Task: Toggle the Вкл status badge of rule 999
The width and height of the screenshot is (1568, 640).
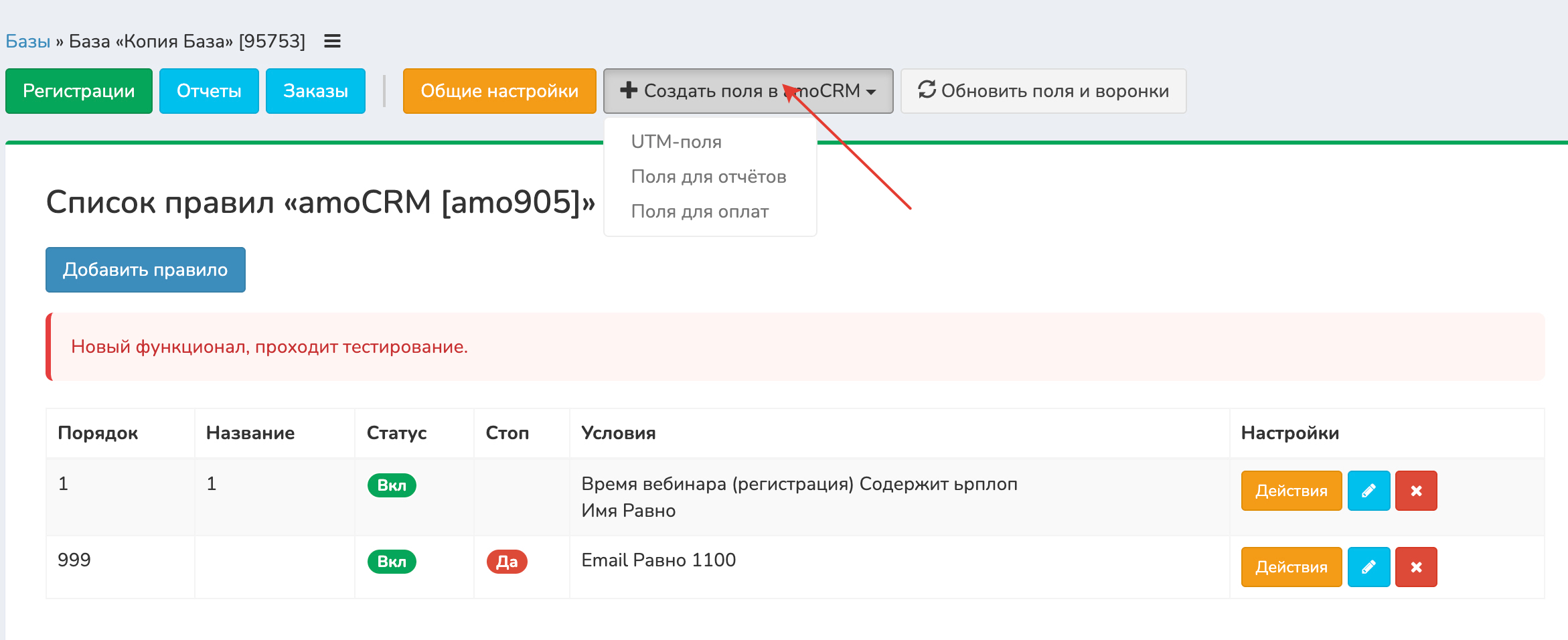Action: coord(392,562)
